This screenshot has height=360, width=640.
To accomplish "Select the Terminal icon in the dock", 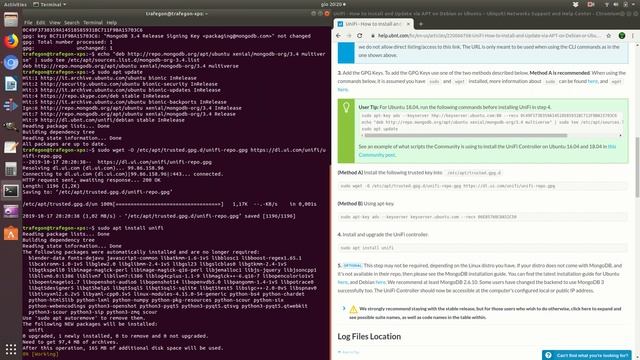I will pyautogui.click(x=11, y=191).
